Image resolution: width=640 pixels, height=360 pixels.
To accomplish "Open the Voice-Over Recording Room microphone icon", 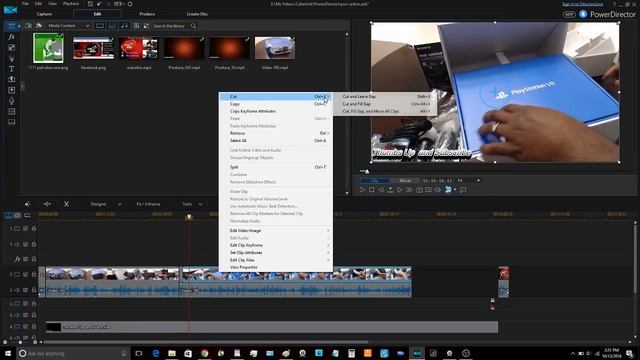I will pyautogui.click(x=11, y=100).
